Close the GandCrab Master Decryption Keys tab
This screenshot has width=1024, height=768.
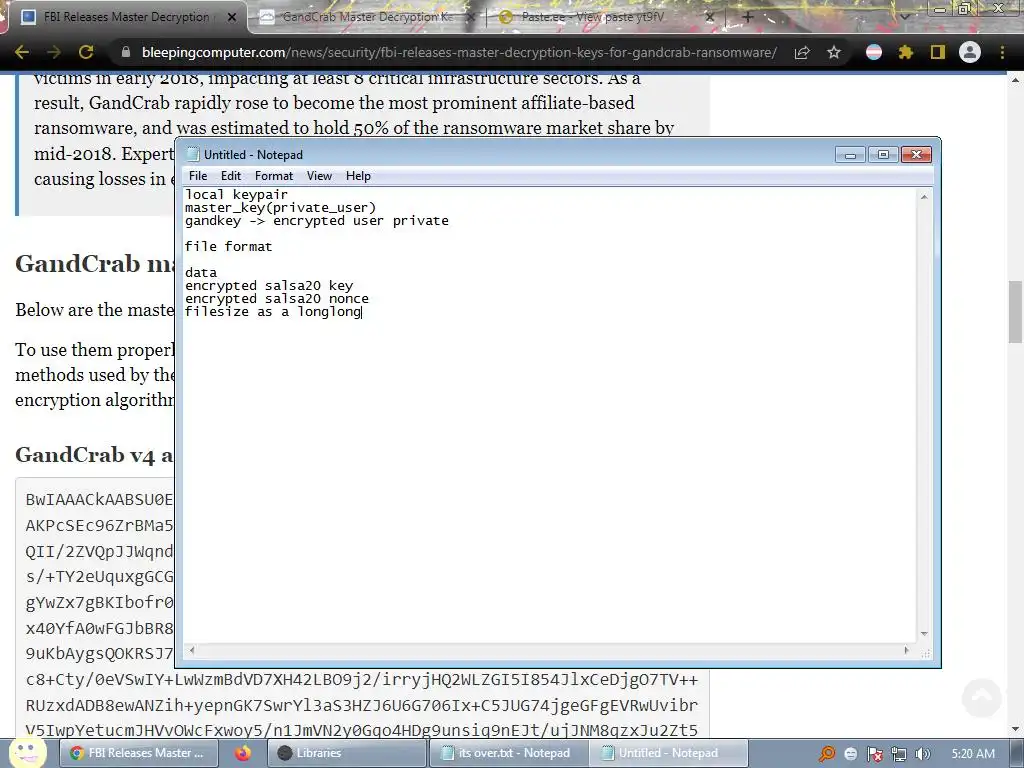(x=471, y=18)
